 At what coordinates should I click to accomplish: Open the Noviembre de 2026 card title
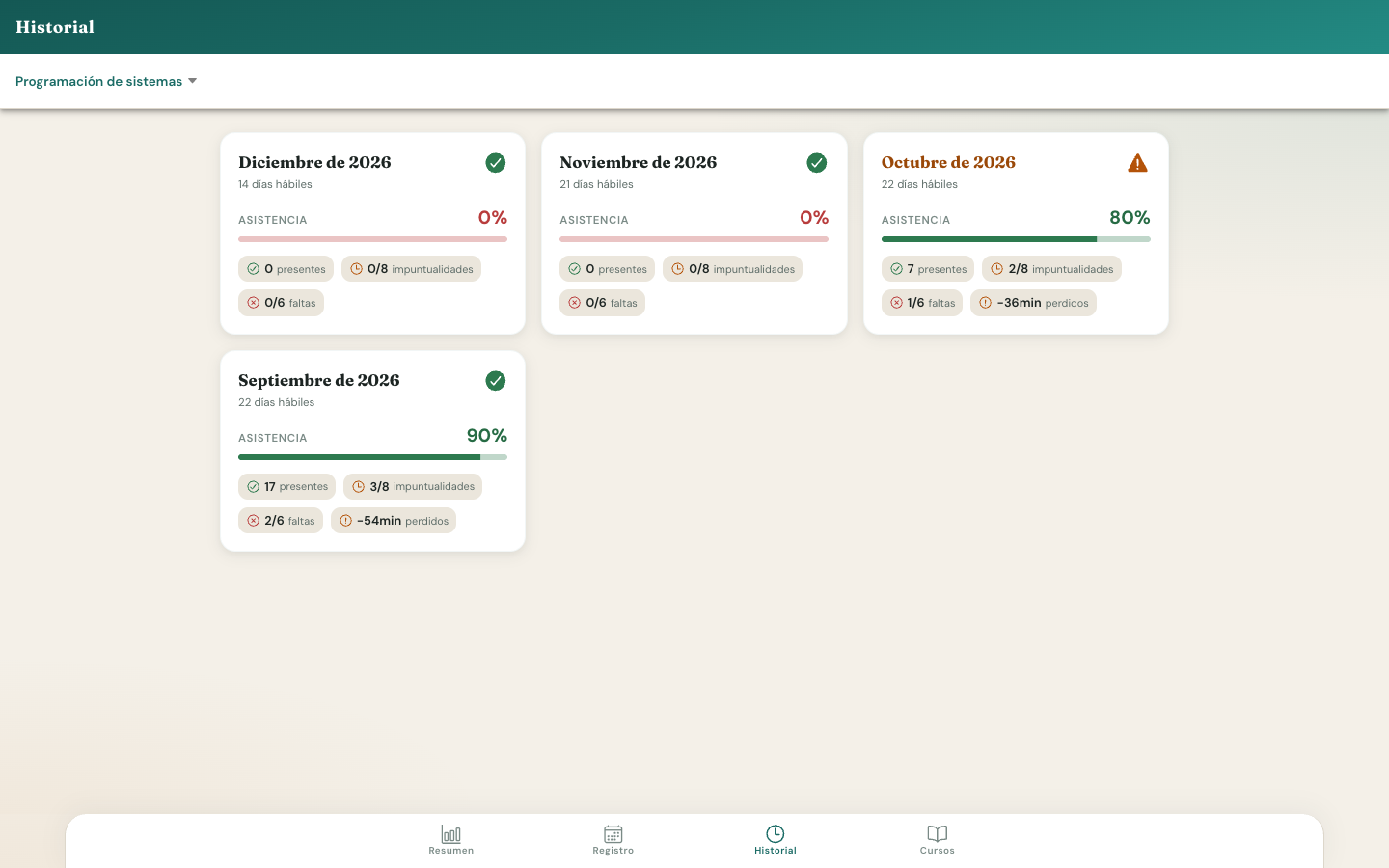coord(639,162)
